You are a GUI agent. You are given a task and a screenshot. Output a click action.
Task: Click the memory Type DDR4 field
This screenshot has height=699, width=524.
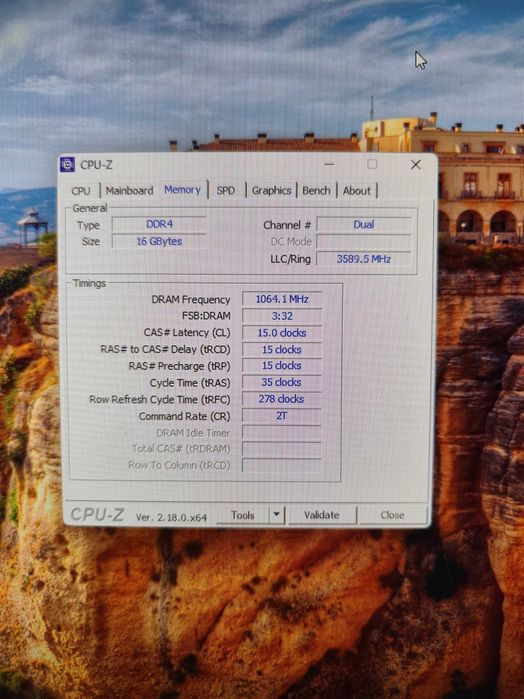click(x=159, y=224)
